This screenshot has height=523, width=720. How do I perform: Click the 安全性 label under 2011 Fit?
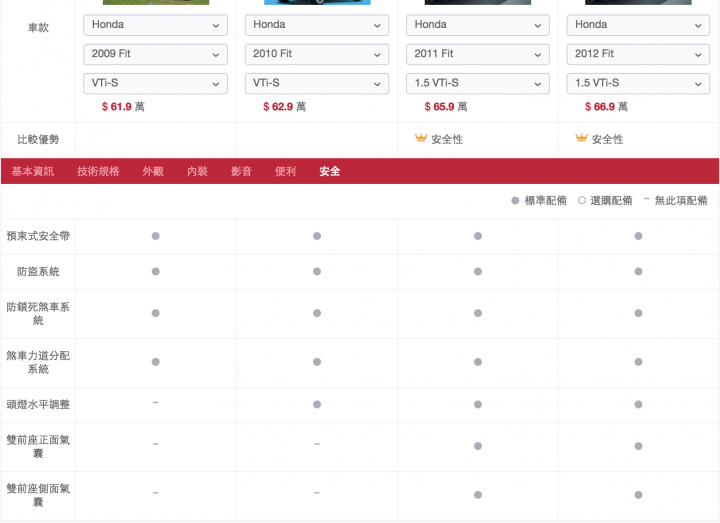[x=447, y=139]
